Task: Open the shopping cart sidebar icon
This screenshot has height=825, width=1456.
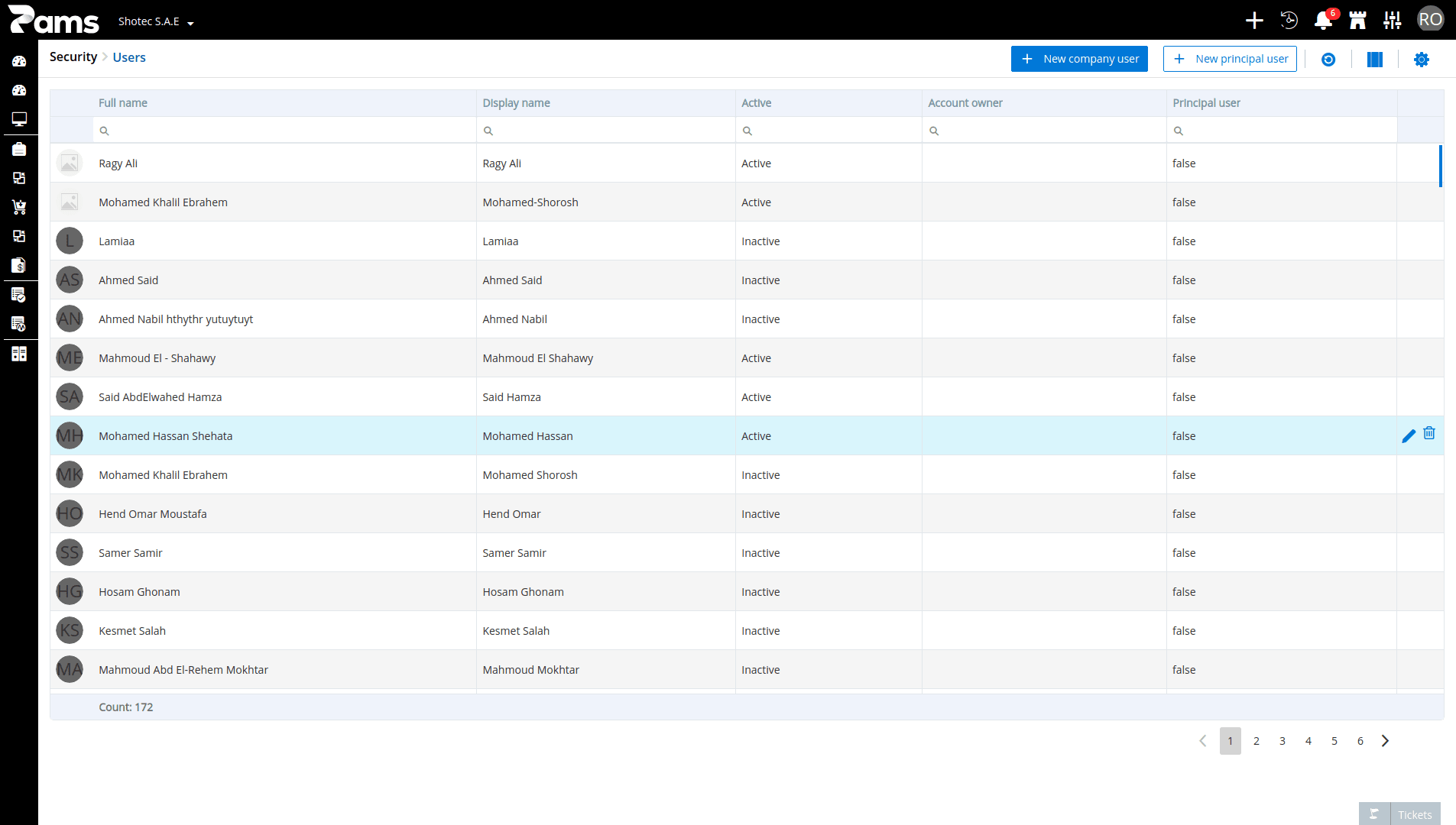Action: [19, 207]
